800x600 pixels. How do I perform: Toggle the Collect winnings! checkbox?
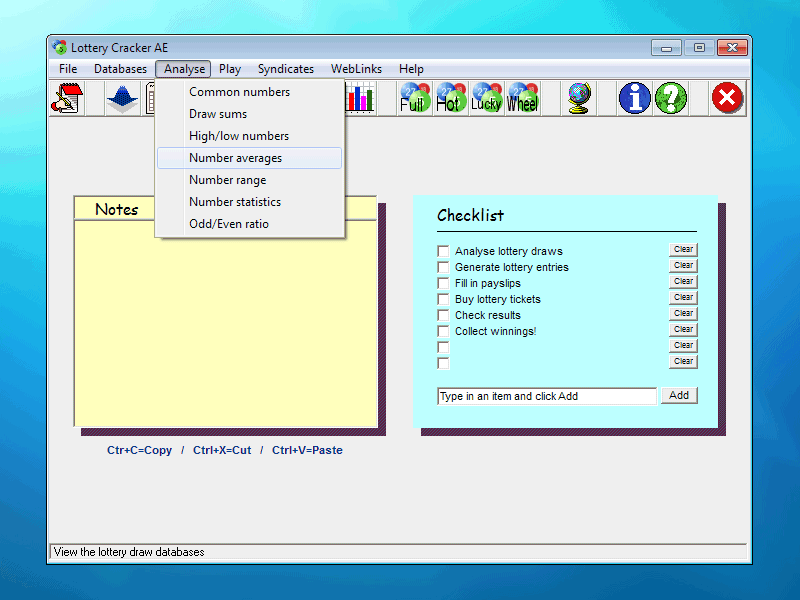[x=443, y=331]
